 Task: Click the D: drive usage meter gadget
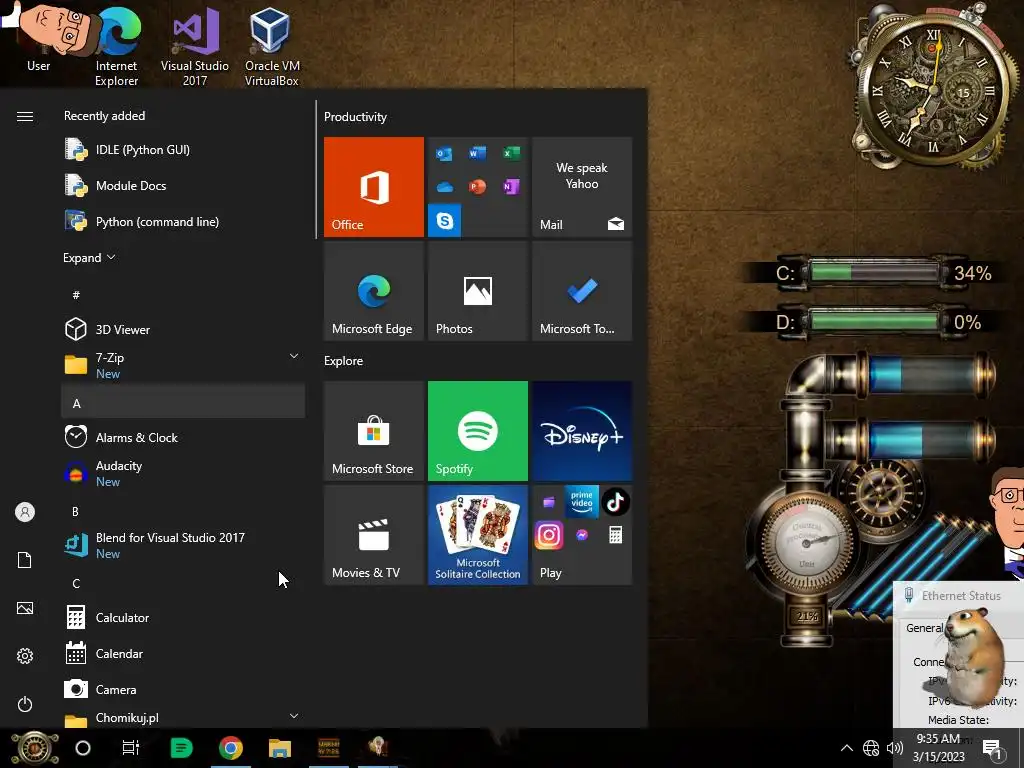[875, 322]
